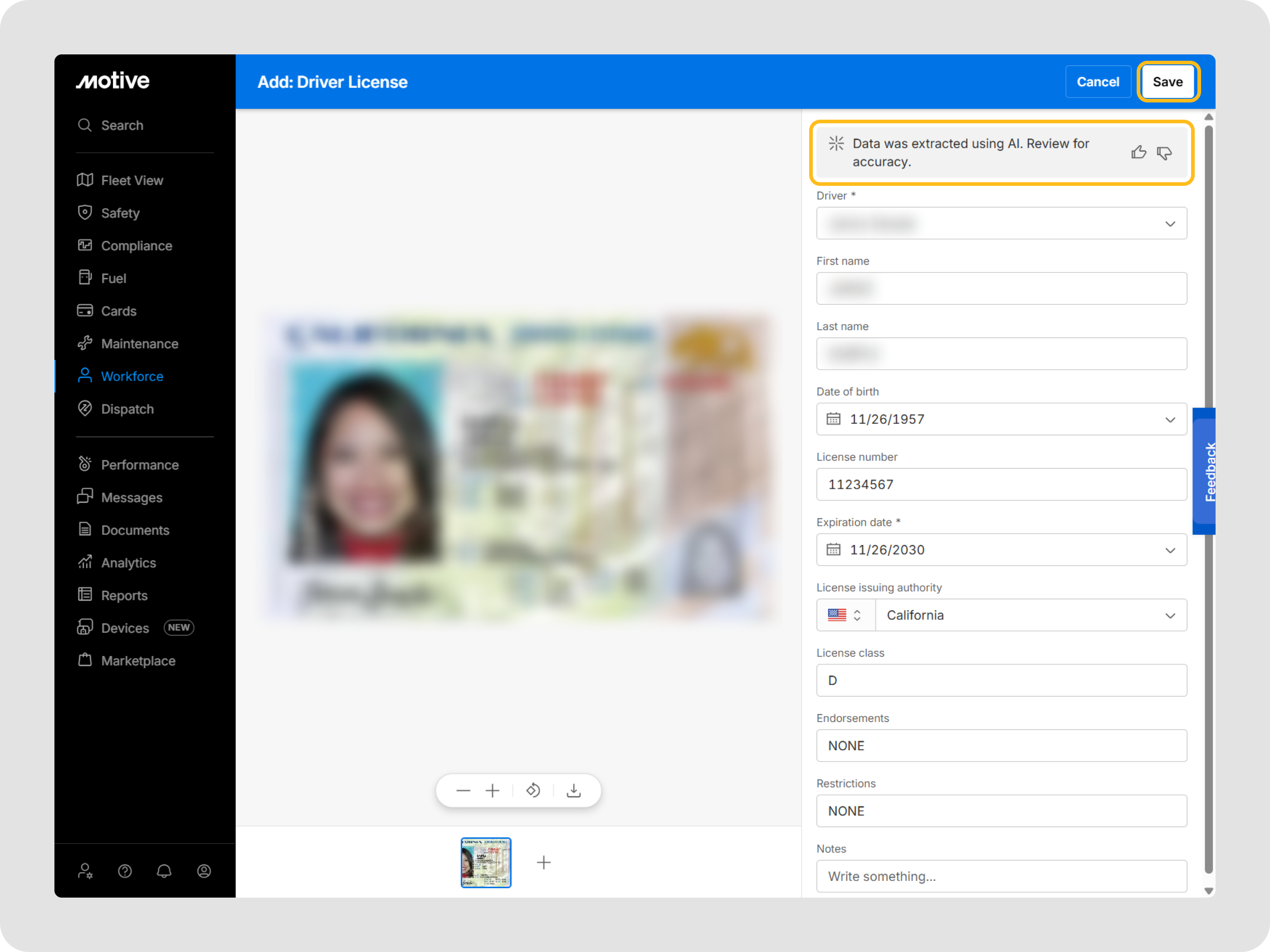Add another document page with plus

(544, 863)
